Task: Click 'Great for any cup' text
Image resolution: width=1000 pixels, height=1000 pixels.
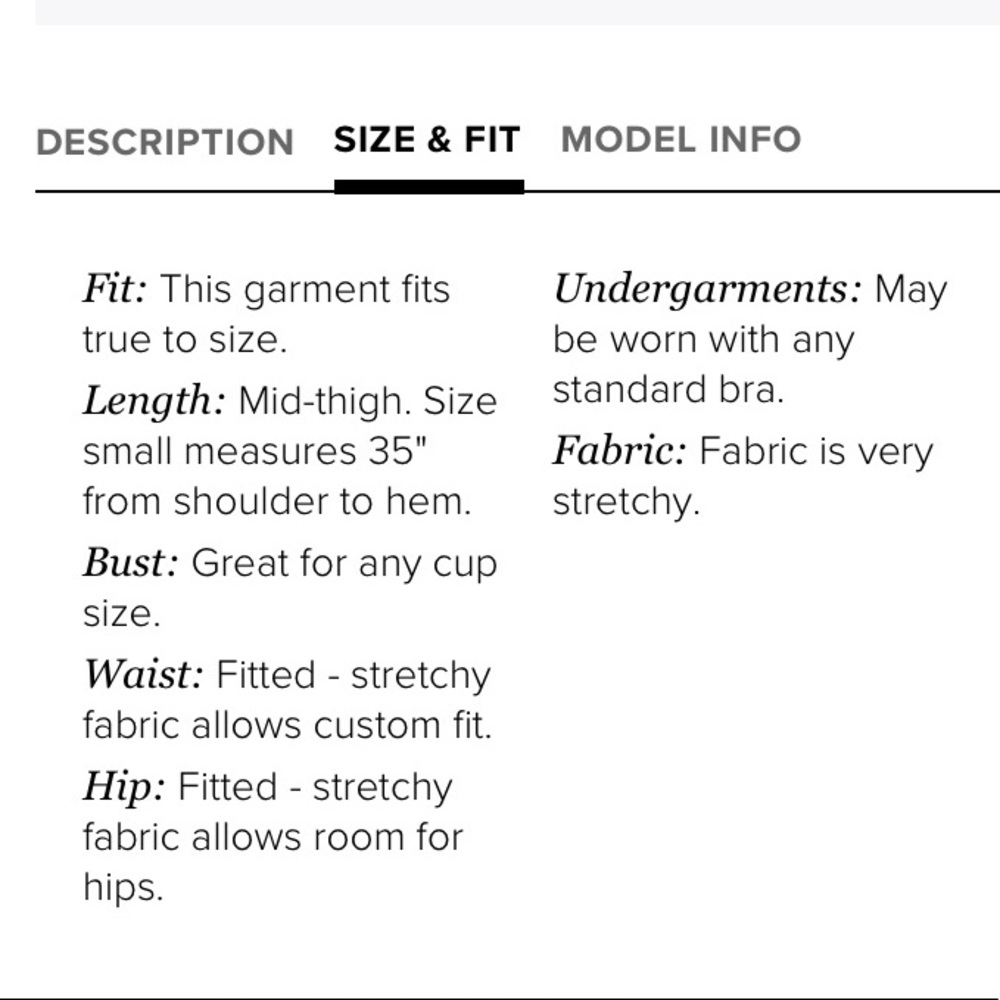Action: 344,565
